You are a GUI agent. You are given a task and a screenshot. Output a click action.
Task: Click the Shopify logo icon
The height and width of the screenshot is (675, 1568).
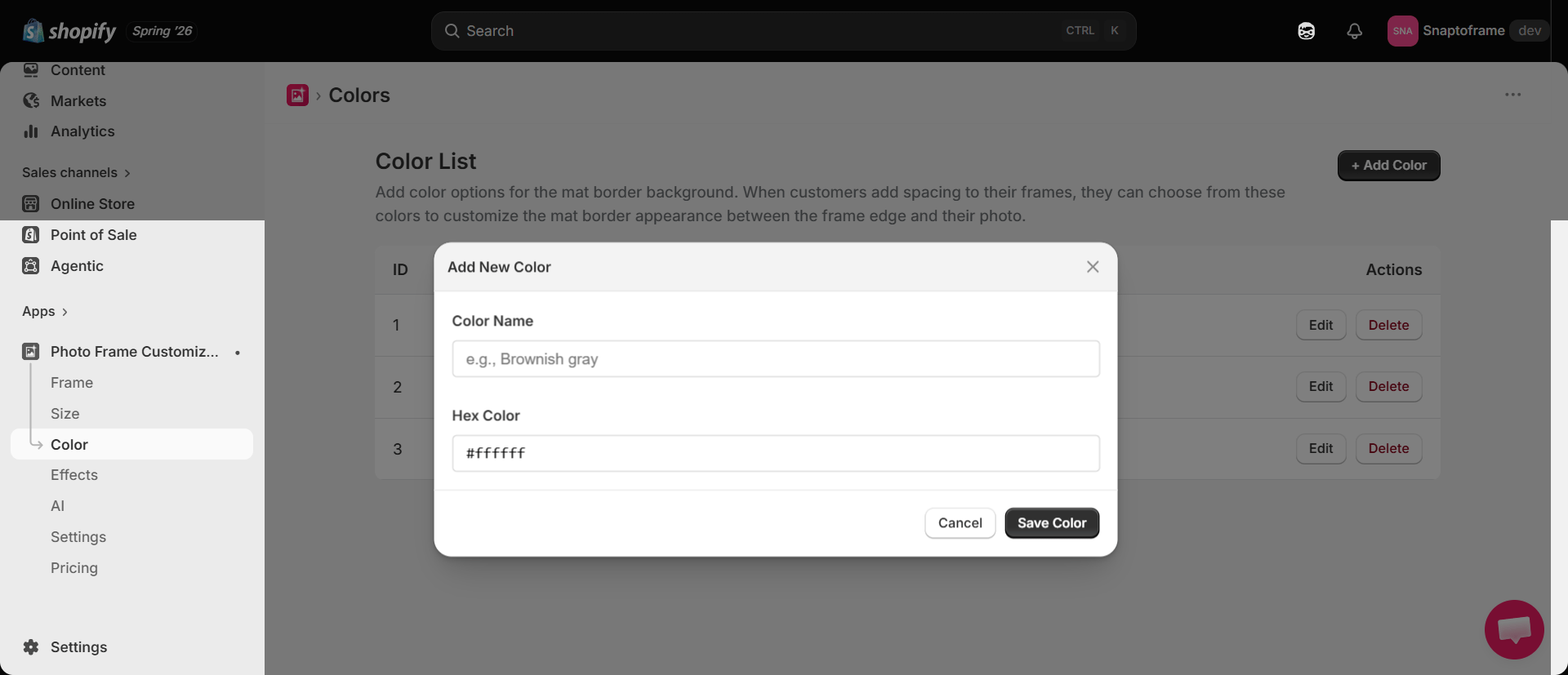click(33, 31)
